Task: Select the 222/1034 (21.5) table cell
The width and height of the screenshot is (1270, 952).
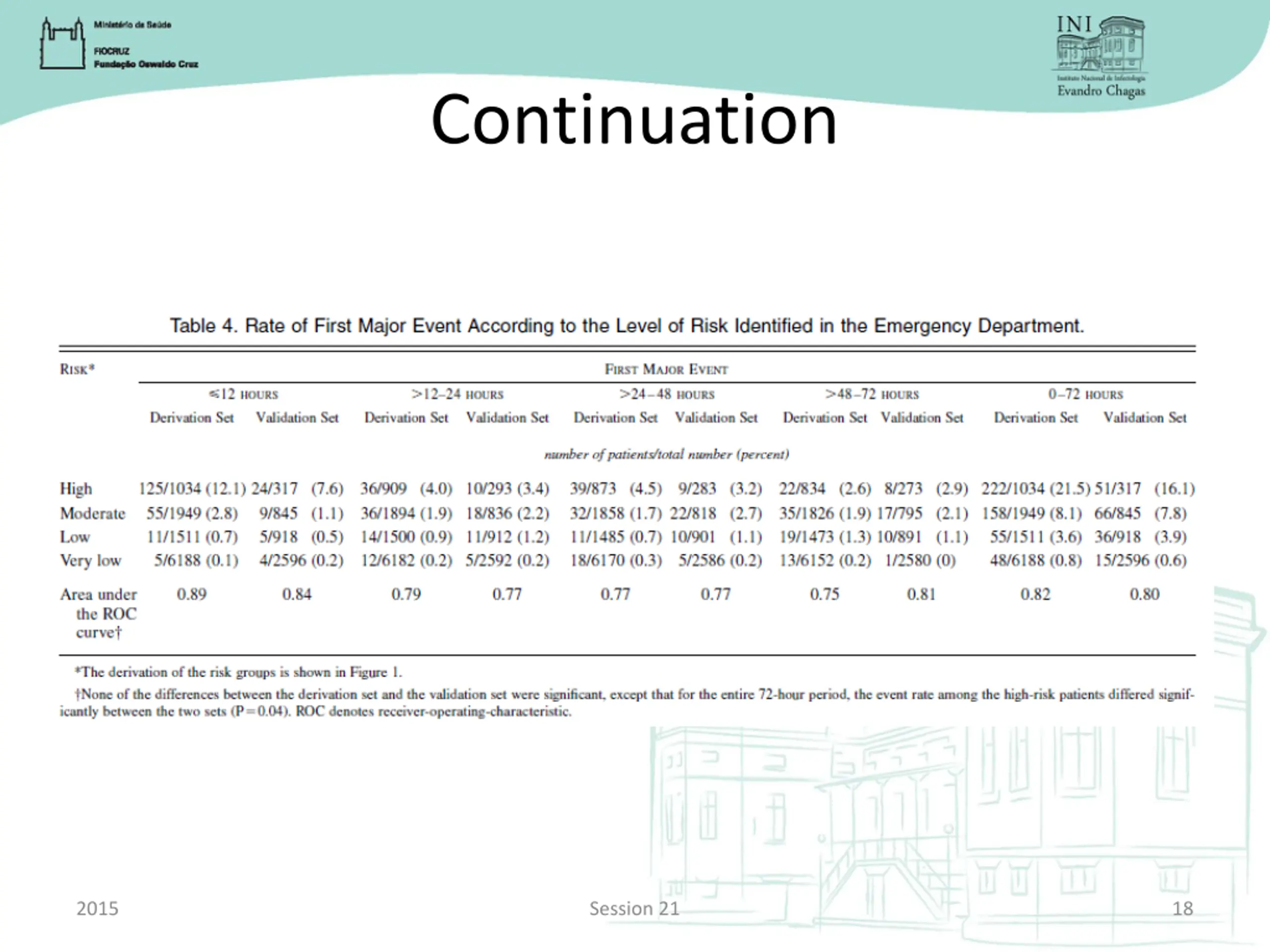Action: (x=1036, y=488)
